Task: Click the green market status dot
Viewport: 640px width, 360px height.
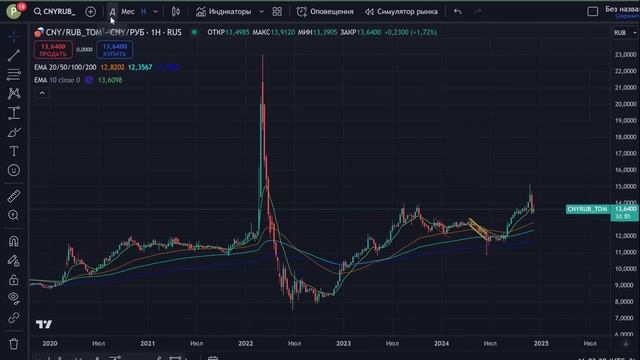Action: pyautogui.click(x=195, y=32)
